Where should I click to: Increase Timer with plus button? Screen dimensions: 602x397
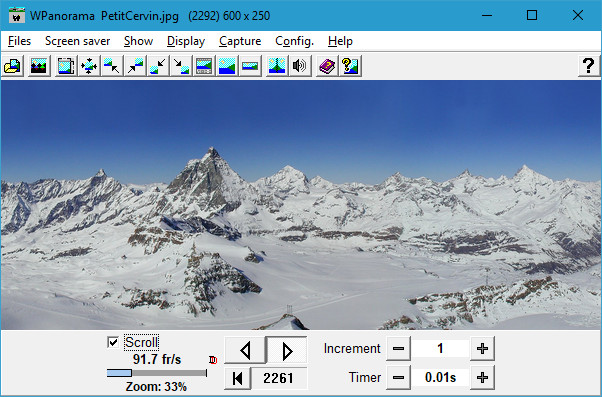[482, 378]
